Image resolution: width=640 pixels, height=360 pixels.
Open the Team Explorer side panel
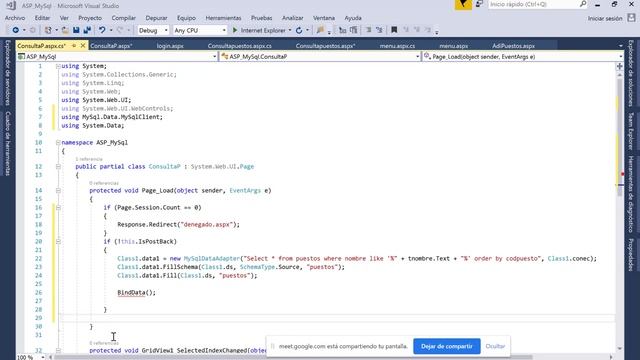[631, 131]
